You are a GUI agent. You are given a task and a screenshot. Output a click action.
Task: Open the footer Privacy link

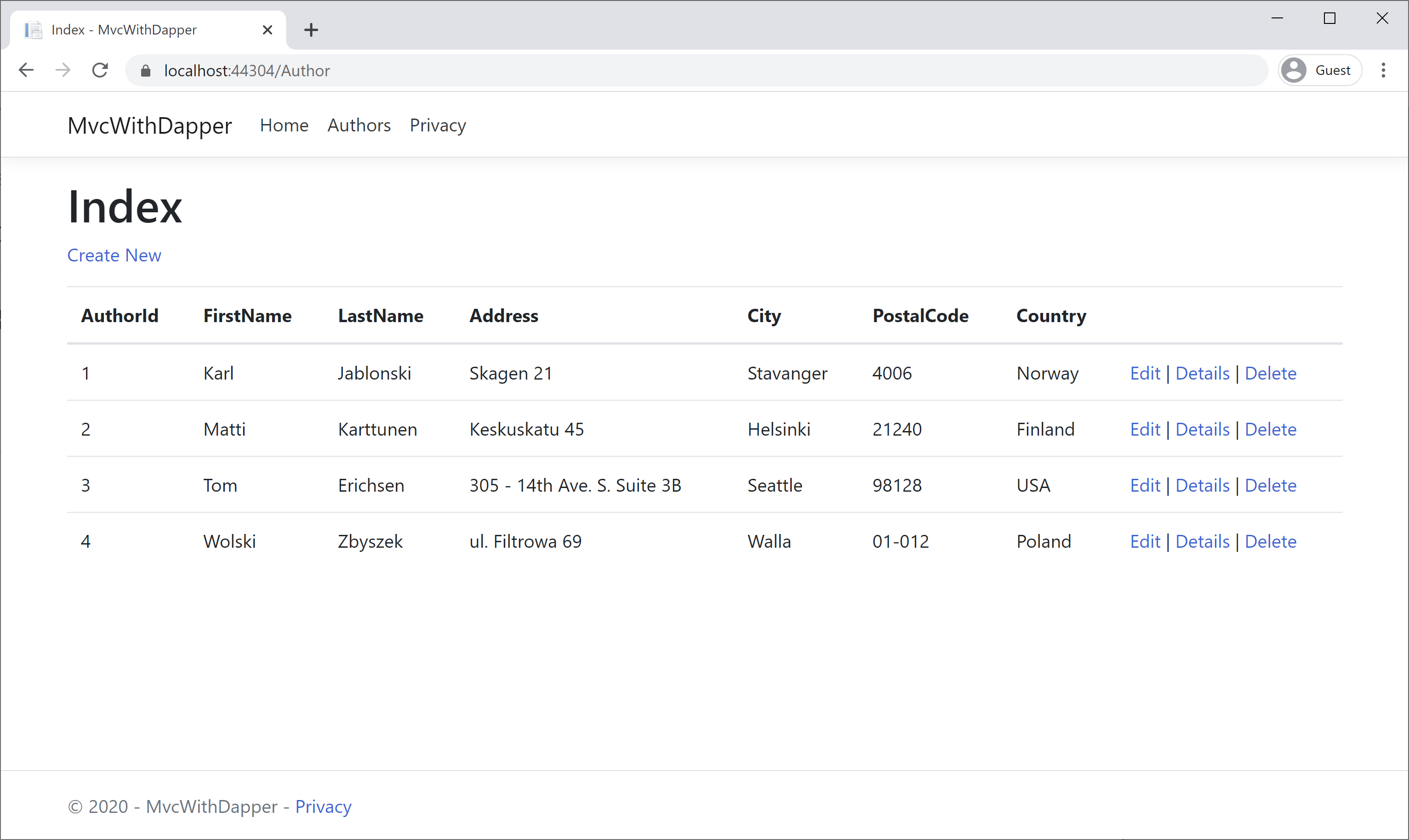(x=323, y=806)
